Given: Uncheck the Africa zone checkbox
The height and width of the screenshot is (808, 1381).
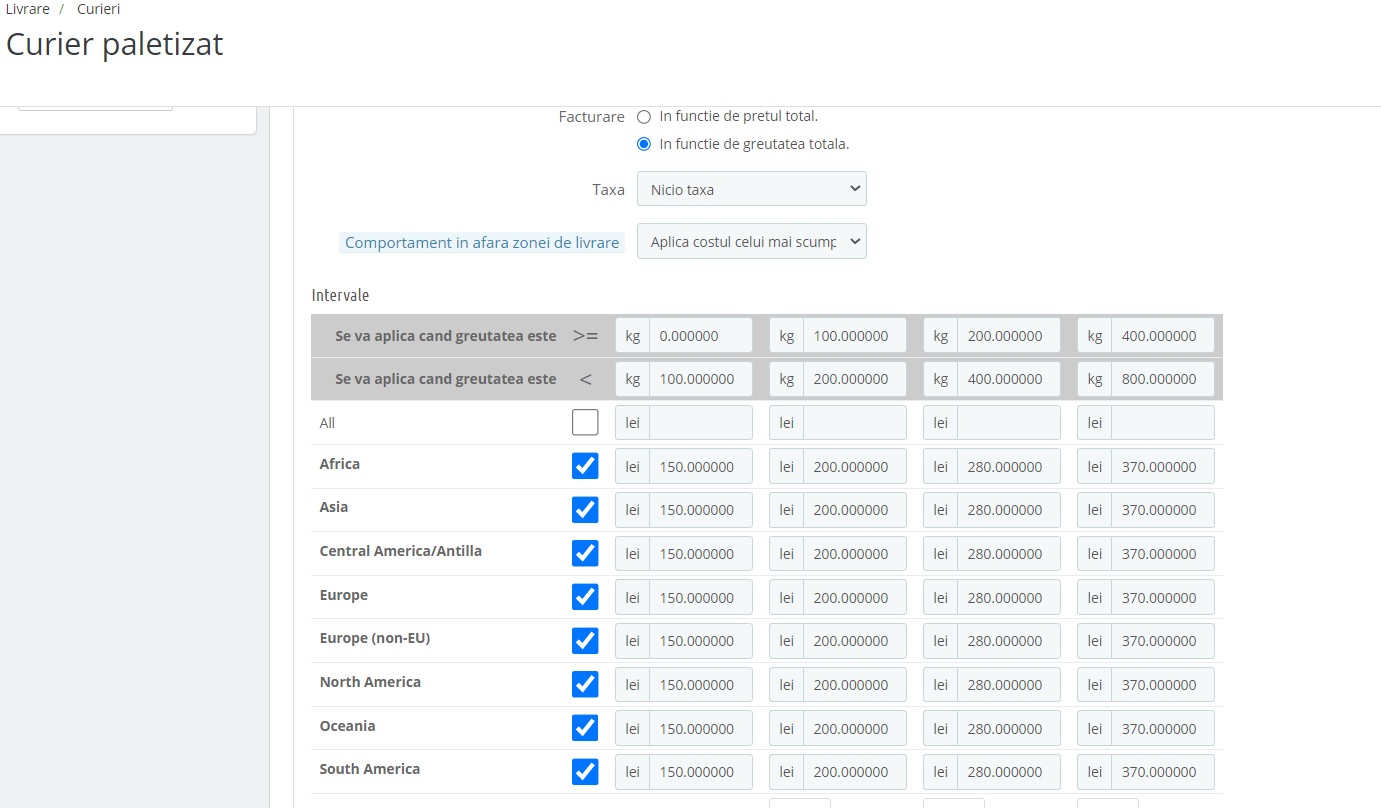Looking at the screenshot, I should [585, 466].
